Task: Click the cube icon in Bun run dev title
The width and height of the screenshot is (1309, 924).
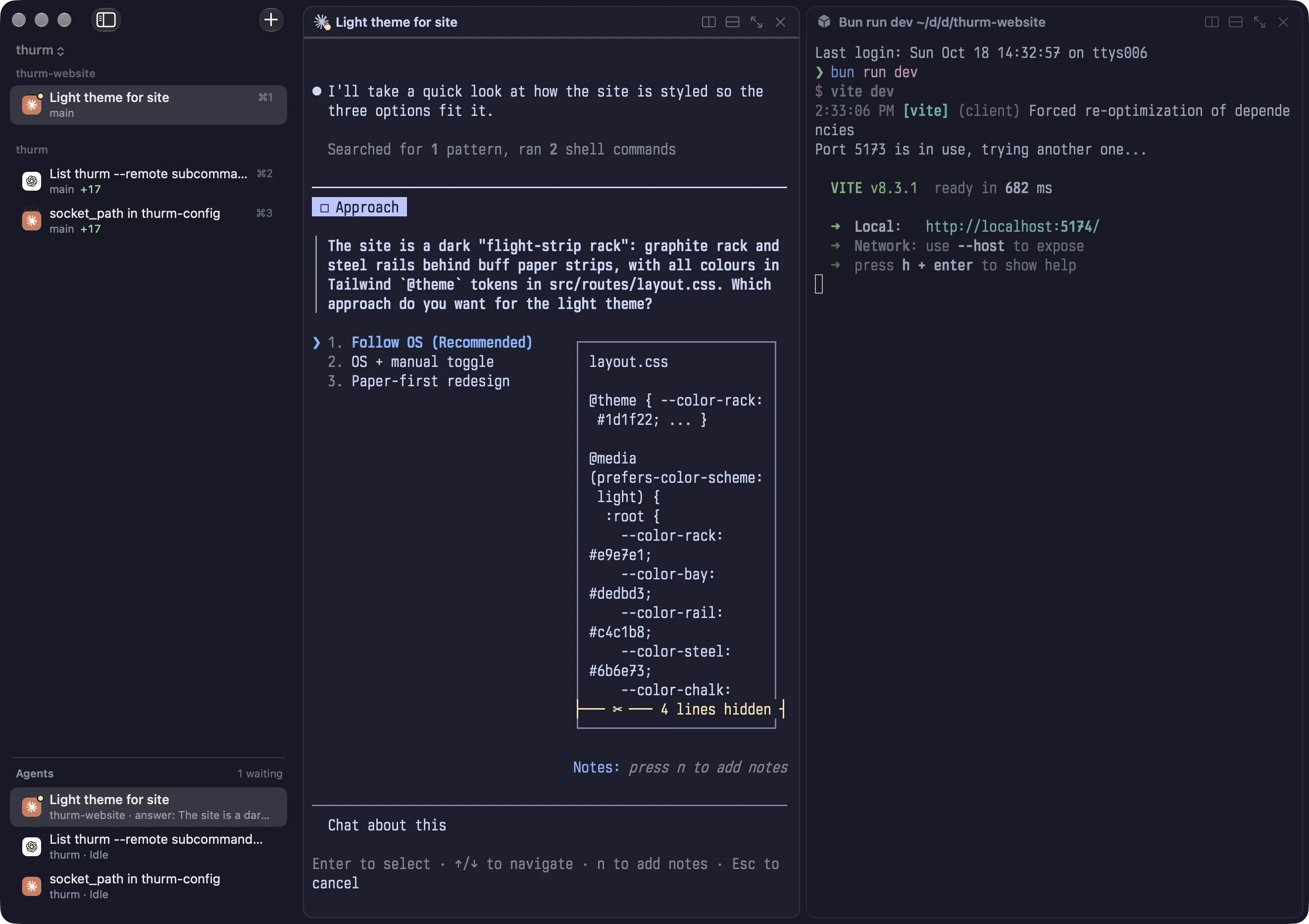Action: 824,22
